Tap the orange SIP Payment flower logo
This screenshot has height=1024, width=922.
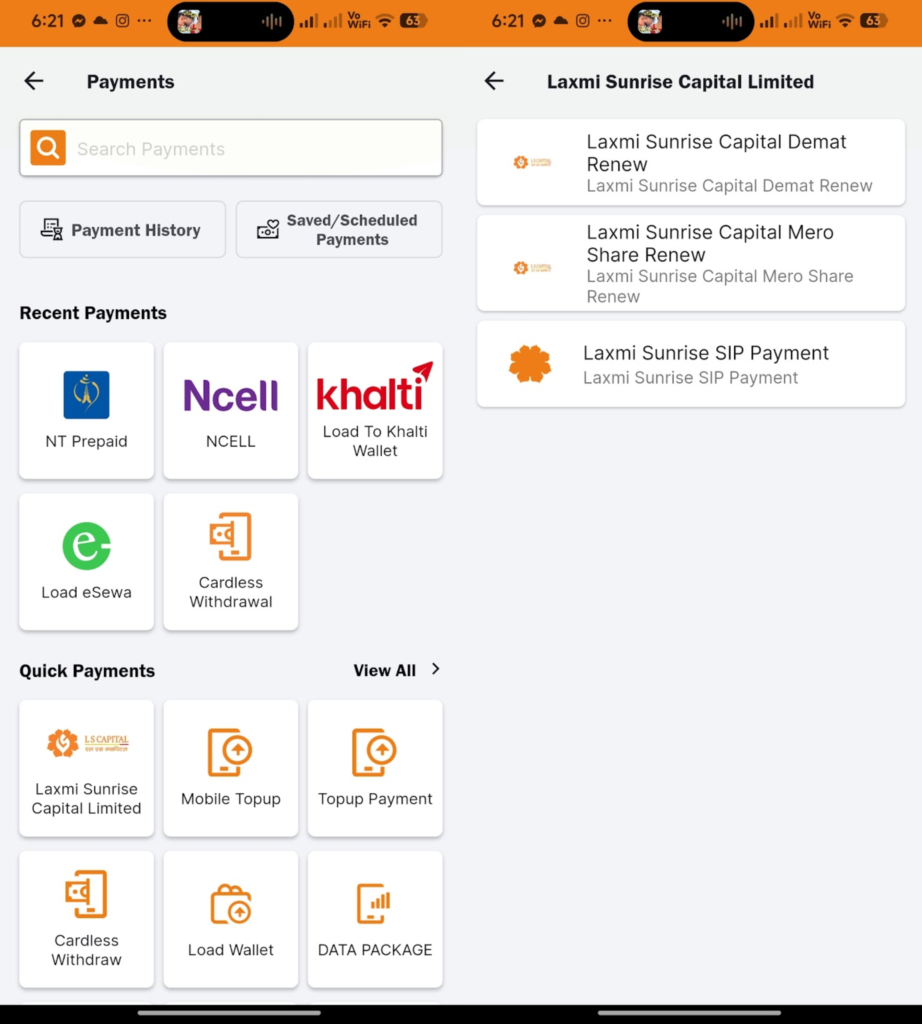point(530,364)
